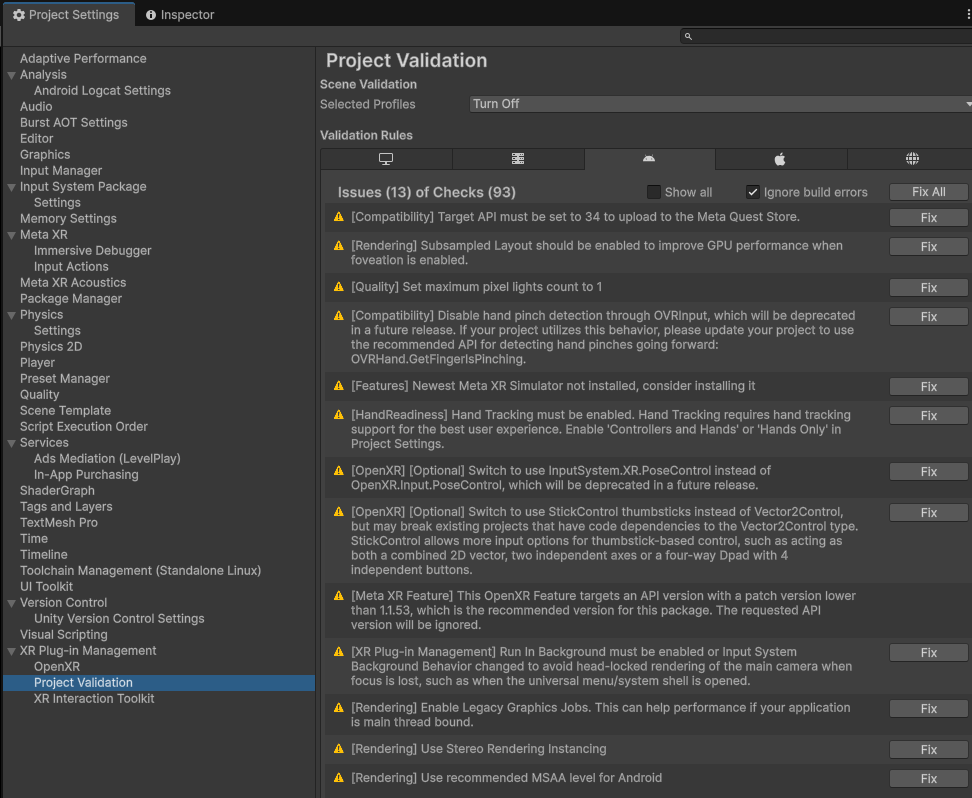Collapse the Services category
The height and width of the screenshot is (798, 972).
(x=11, y=443)
